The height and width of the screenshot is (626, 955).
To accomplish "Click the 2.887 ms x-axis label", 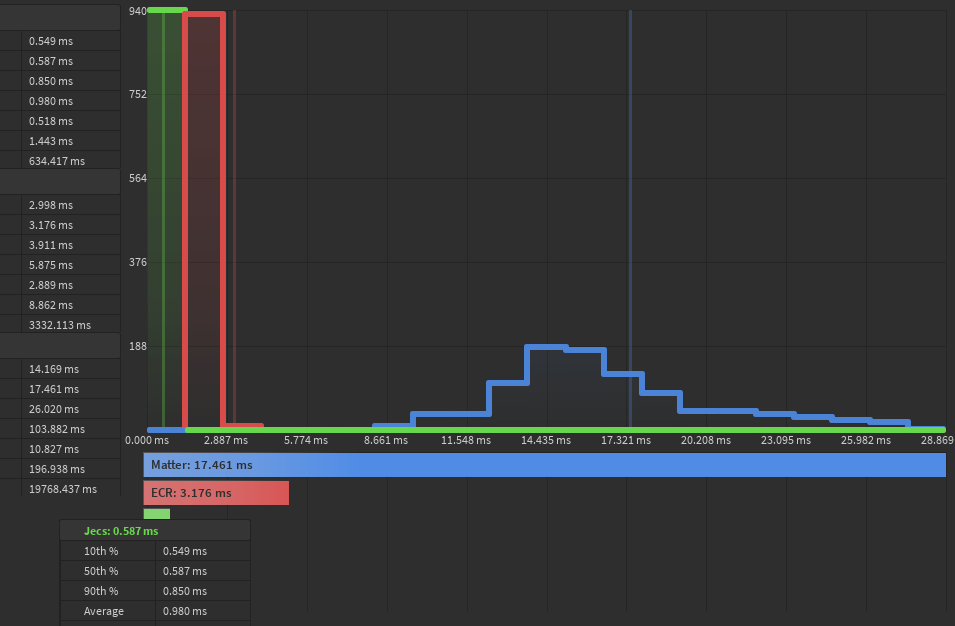I will [x=225, y=440].
